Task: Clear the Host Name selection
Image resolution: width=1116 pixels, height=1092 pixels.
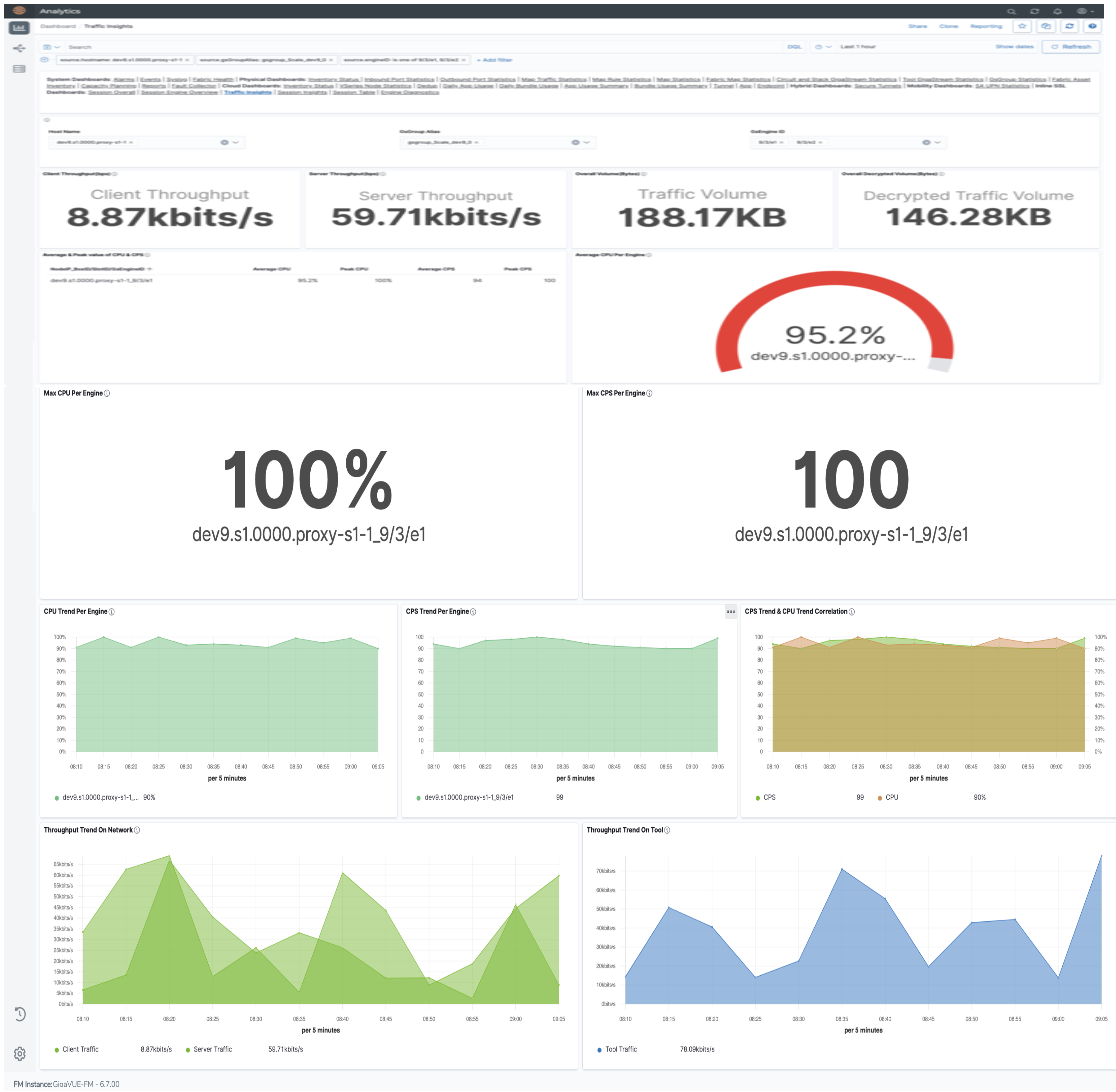Action: click(224, 142)
